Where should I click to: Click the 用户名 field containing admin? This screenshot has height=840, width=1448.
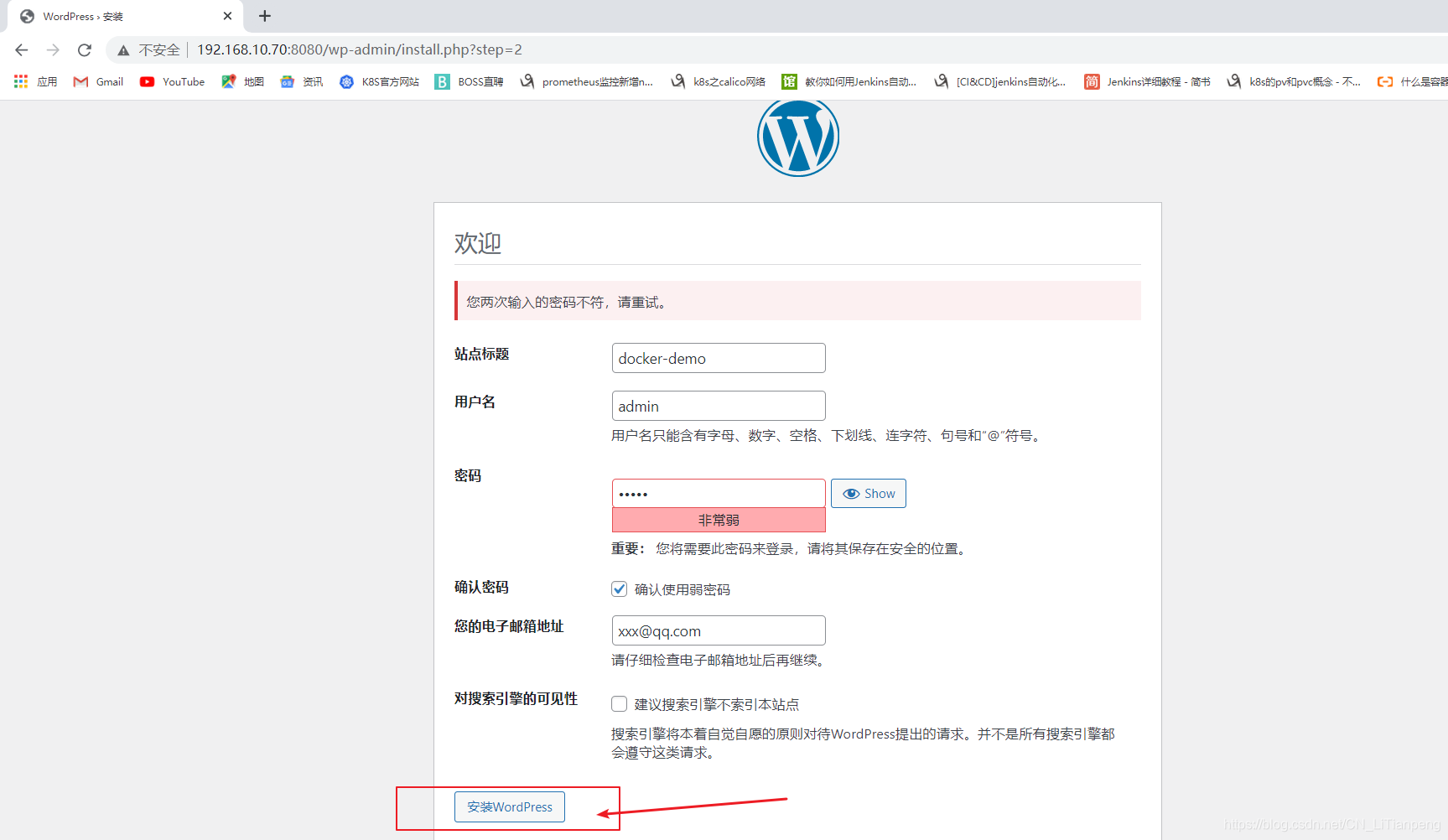[x=719, y=406]
